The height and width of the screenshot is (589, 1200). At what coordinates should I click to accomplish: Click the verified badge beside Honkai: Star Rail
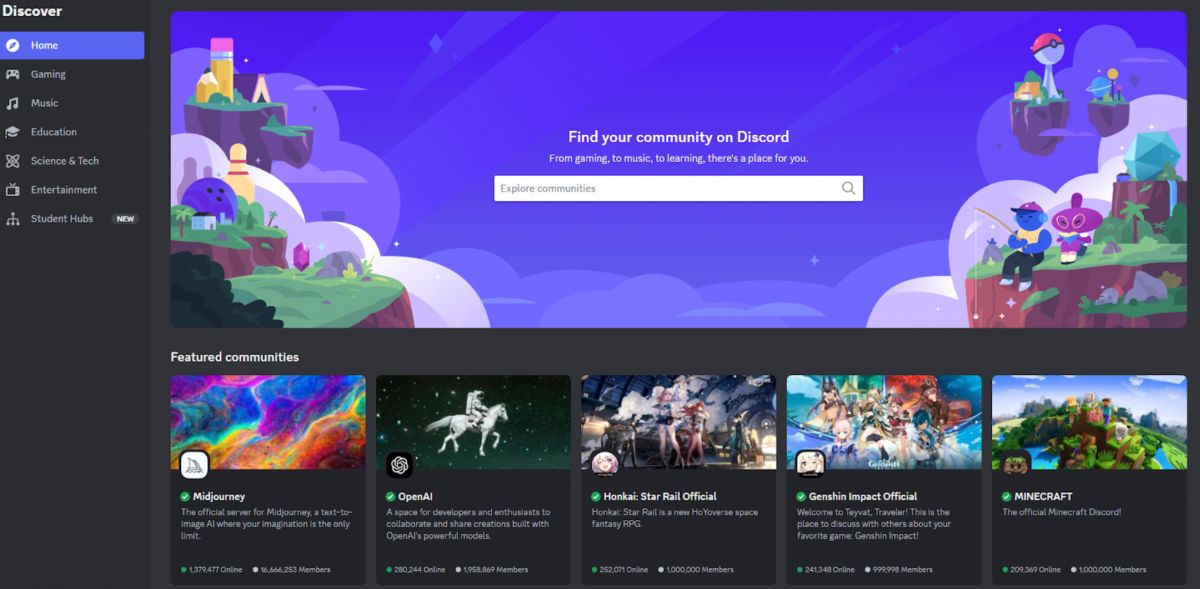pyautogui.click(x=597, y=496)
